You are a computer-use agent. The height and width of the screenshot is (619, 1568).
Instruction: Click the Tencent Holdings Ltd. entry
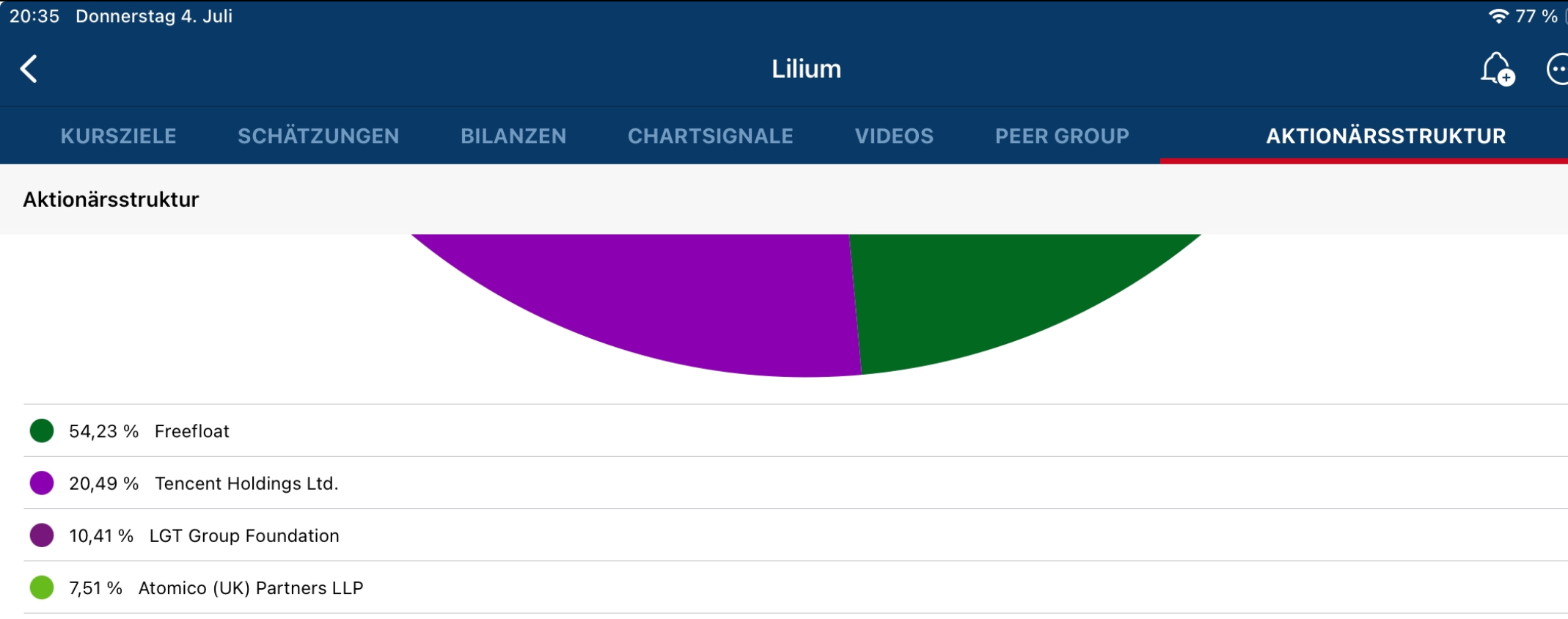click(246, 483)
